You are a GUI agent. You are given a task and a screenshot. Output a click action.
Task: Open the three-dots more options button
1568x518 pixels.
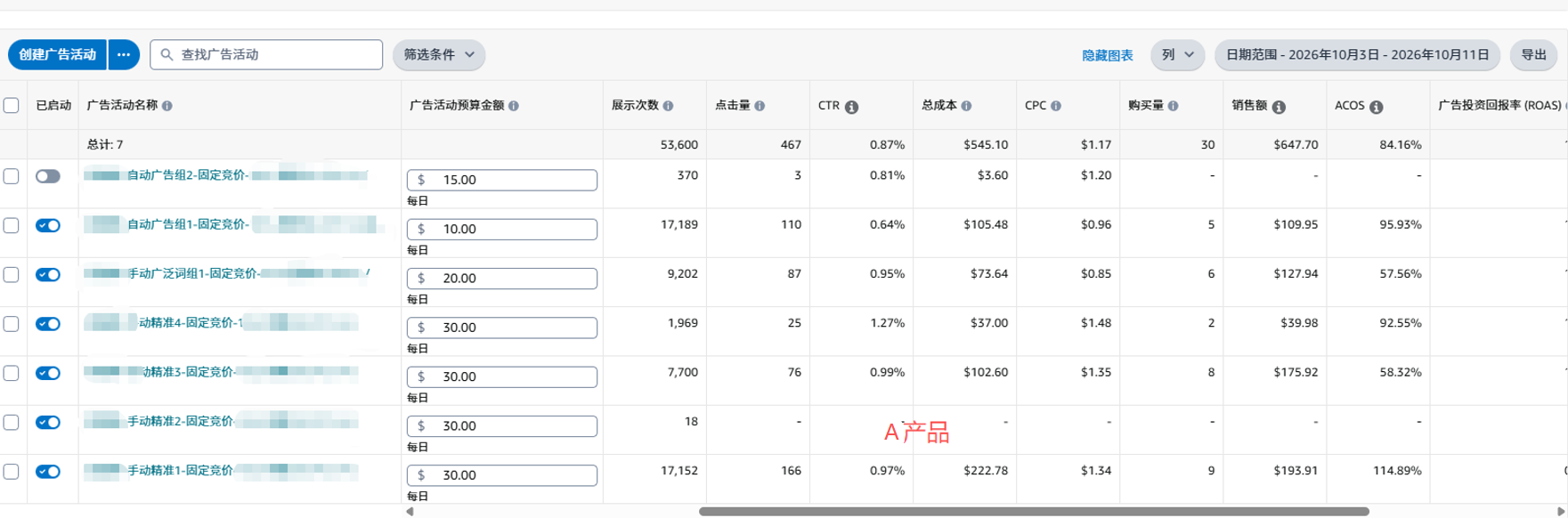tap(124, 54)
